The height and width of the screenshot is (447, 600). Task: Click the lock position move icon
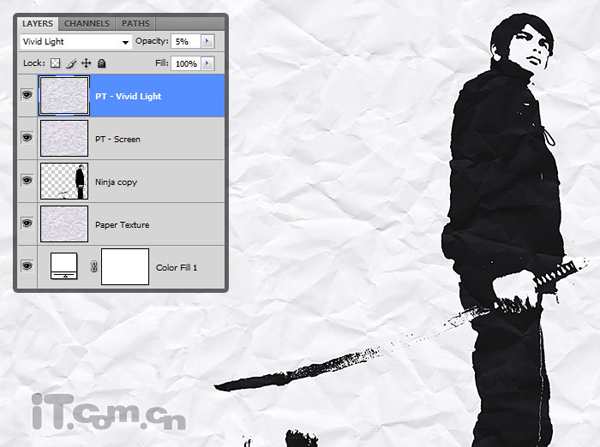click(x=86, y=63)
